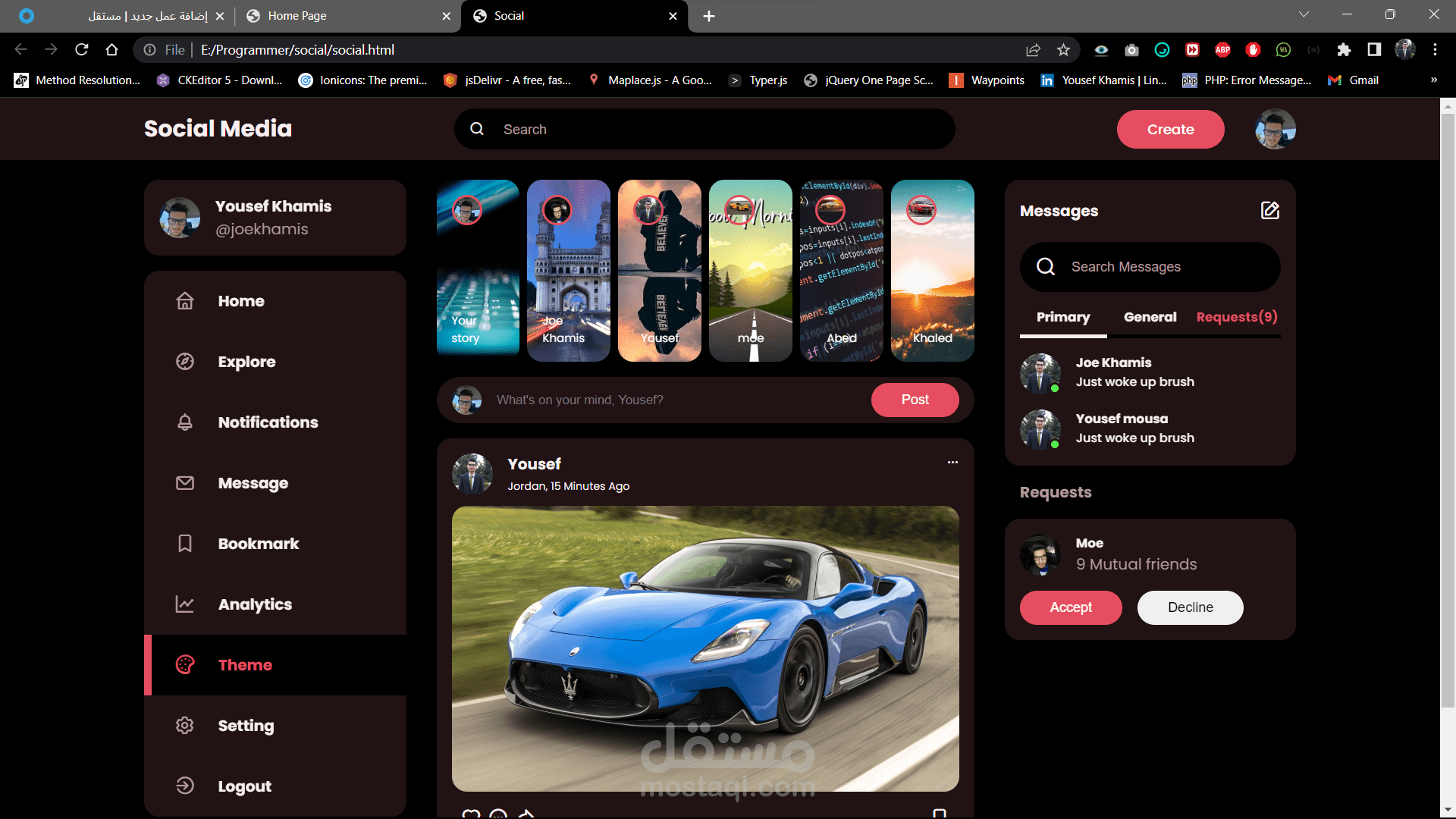Click the Logout icon
The height and width of the screenshot is (819, 1456).
click(x=185, y=786)
